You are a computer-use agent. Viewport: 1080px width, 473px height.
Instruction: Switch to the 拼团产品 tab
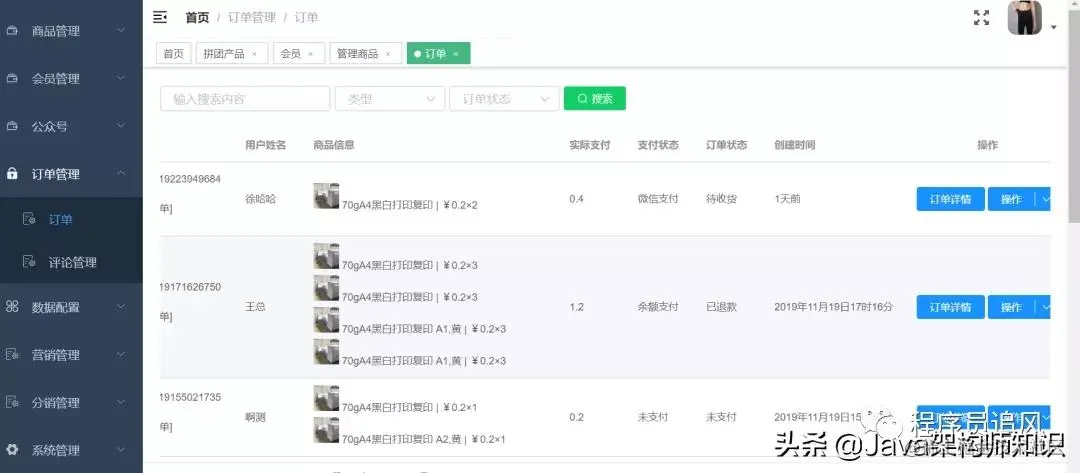click(231, 54)
